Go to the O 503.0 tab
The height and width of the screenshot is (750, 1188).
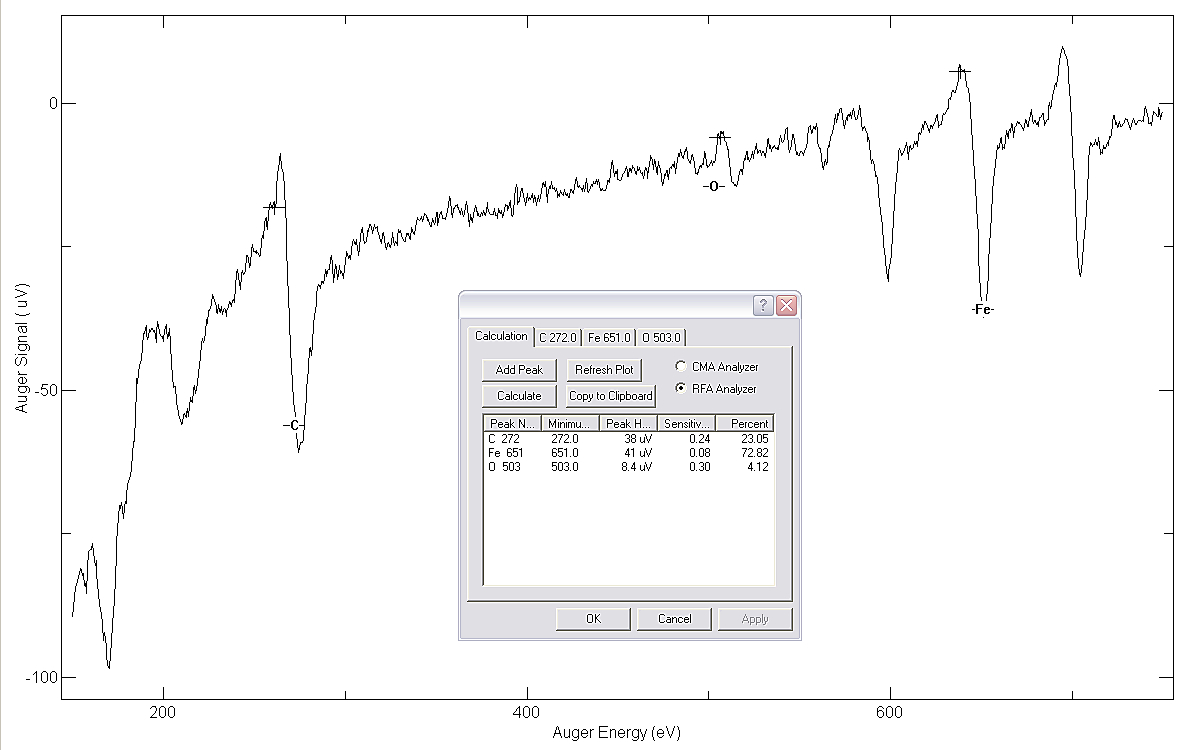(x=661, y=338)
